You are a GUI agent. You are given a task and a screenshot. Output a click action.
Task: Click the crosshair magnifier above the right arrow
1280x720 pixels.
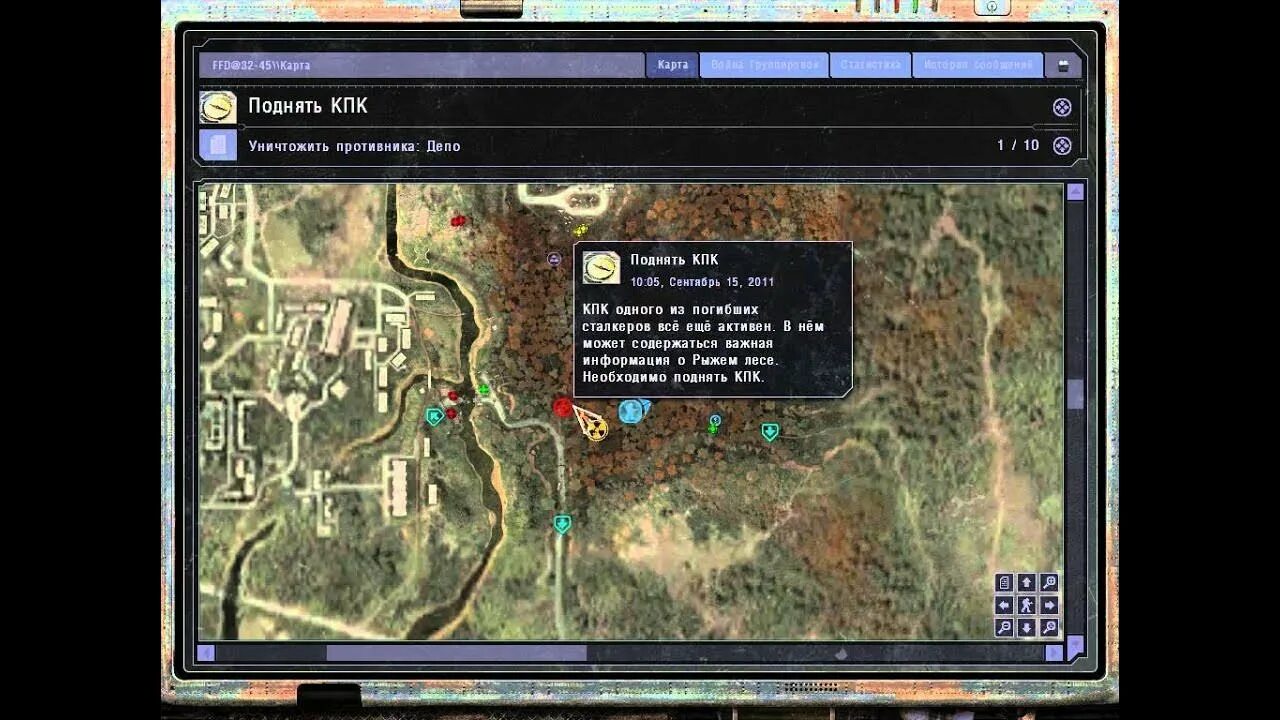1049,583
